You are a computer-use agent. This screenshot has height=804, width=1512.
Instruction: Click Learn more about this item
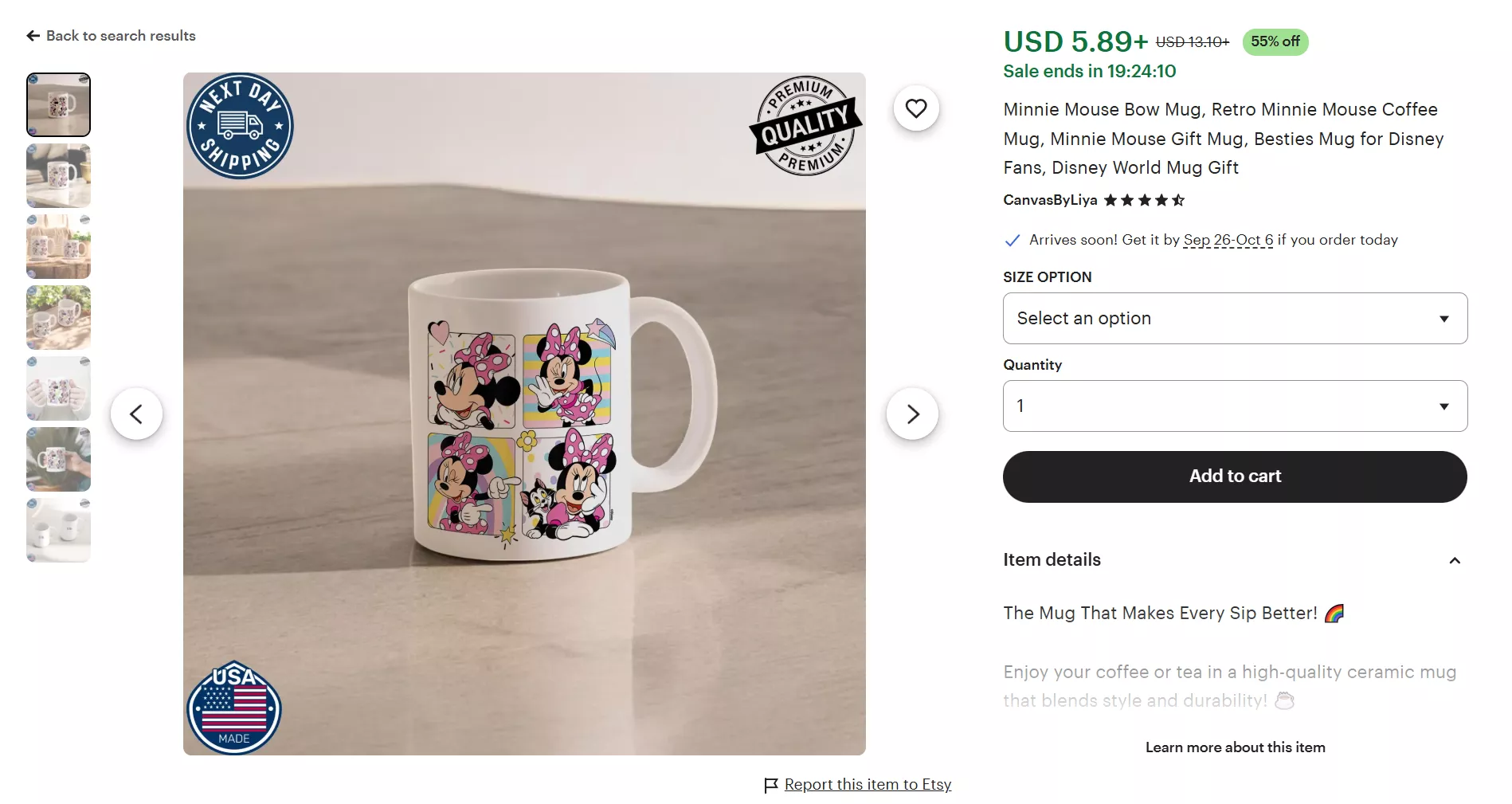pos(1235,747)
